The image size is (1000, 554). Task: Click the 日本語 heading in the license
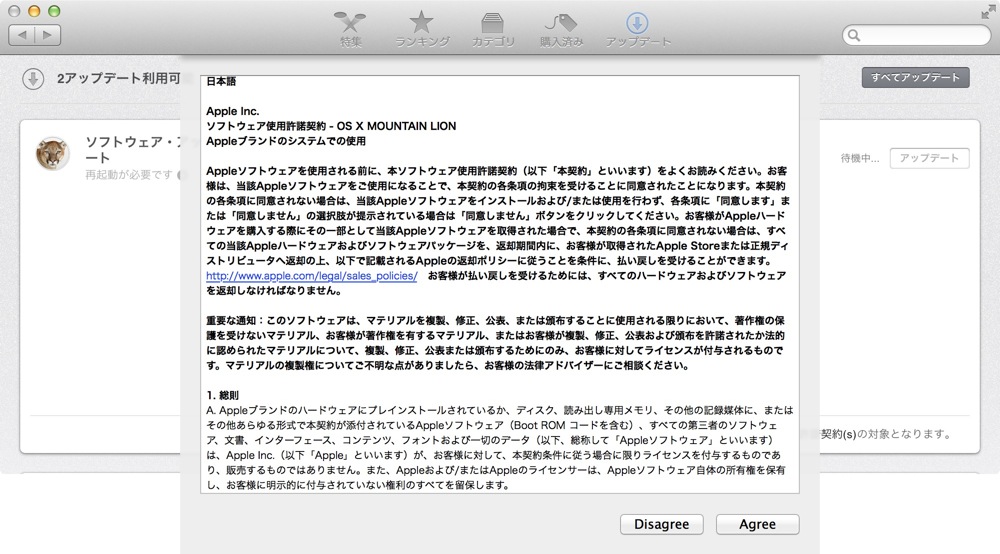tap(221, 81)
